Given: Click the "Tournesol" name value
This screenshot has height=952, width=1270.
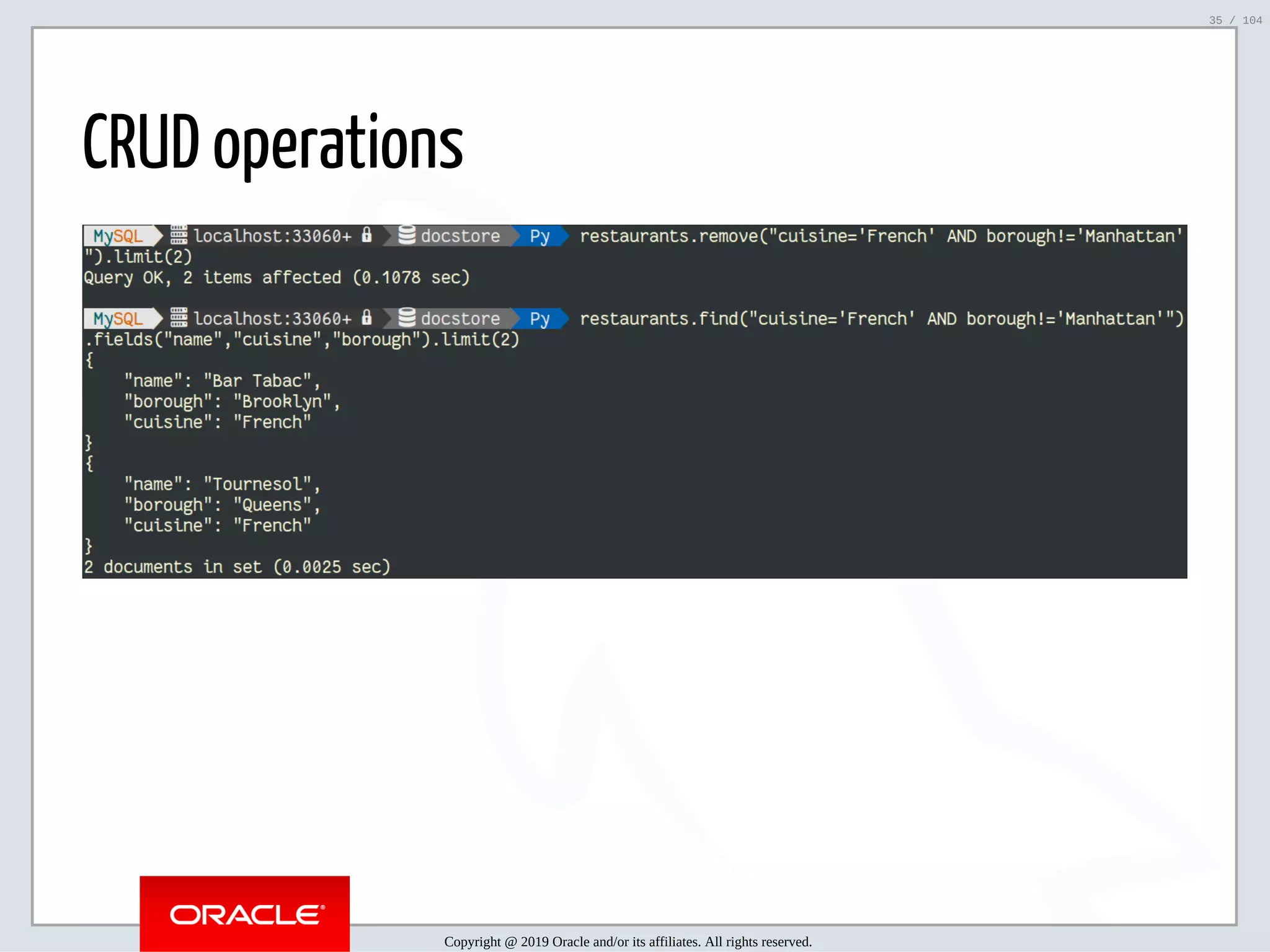Looking at the screenshot, I should [x=257, y=484].
